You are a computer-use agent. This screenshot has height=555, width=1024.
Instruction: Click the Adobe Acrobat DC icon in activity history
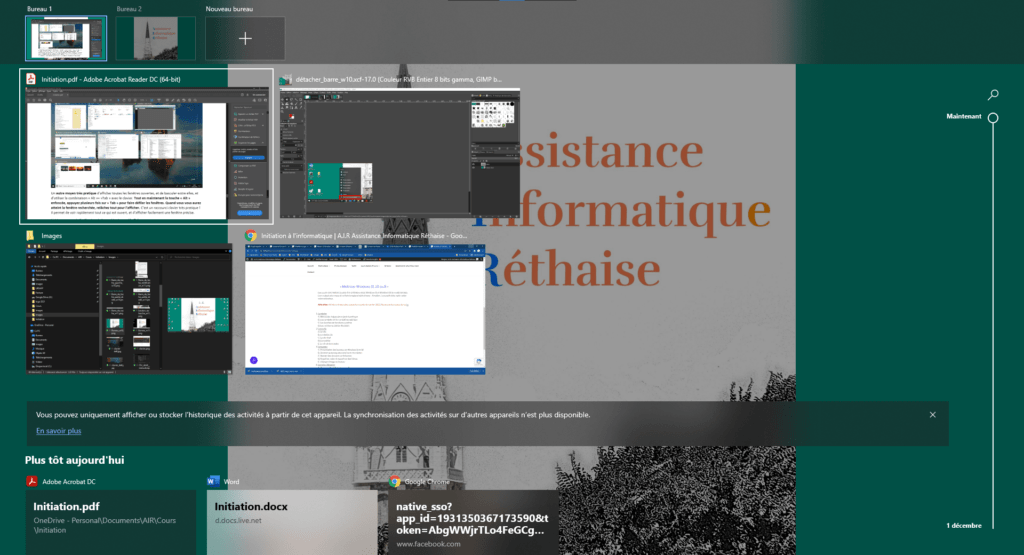pos(31,481)
